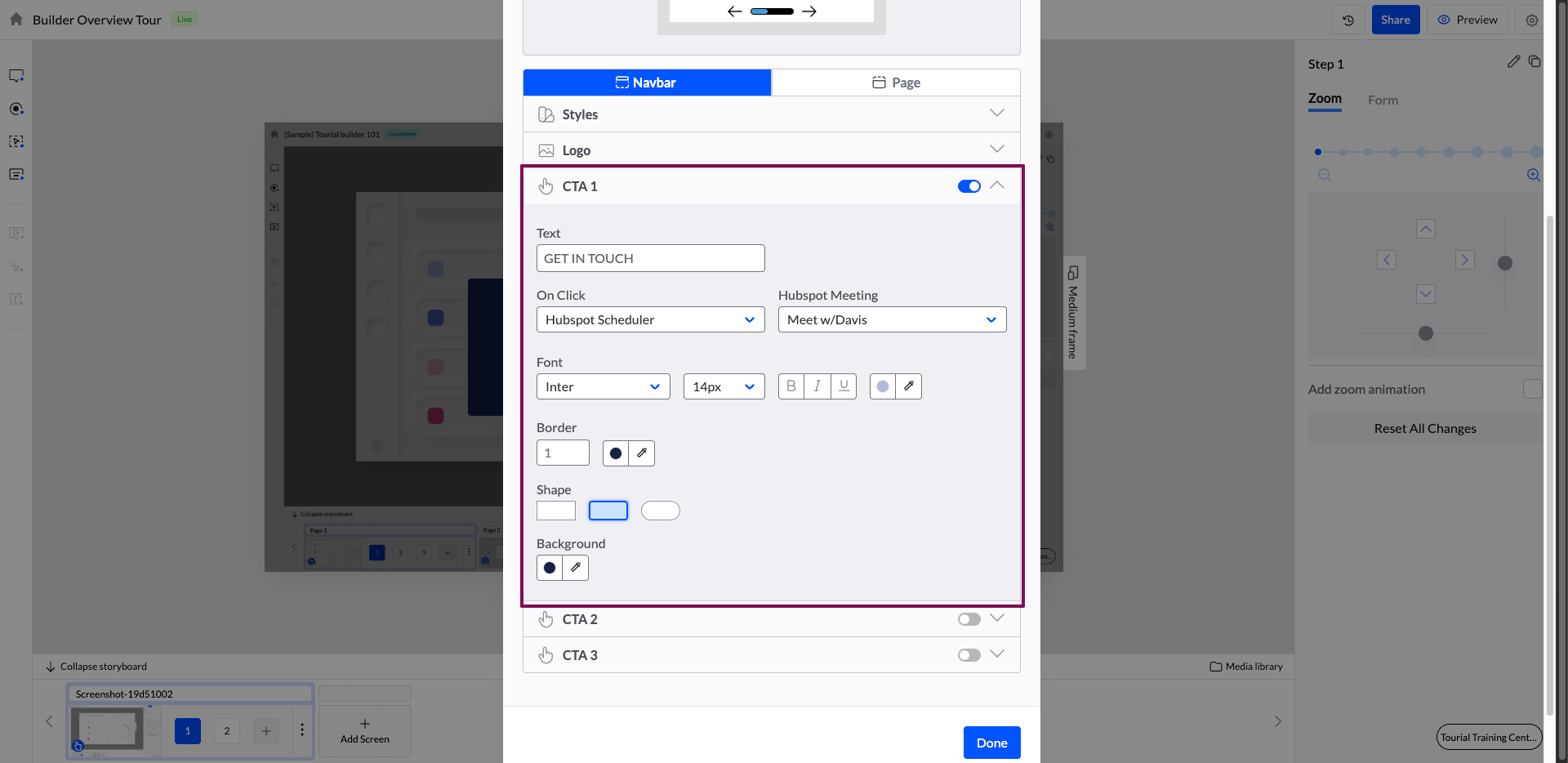Click the Done button
The image size is (1568, 763).
[x=991, y=743]
